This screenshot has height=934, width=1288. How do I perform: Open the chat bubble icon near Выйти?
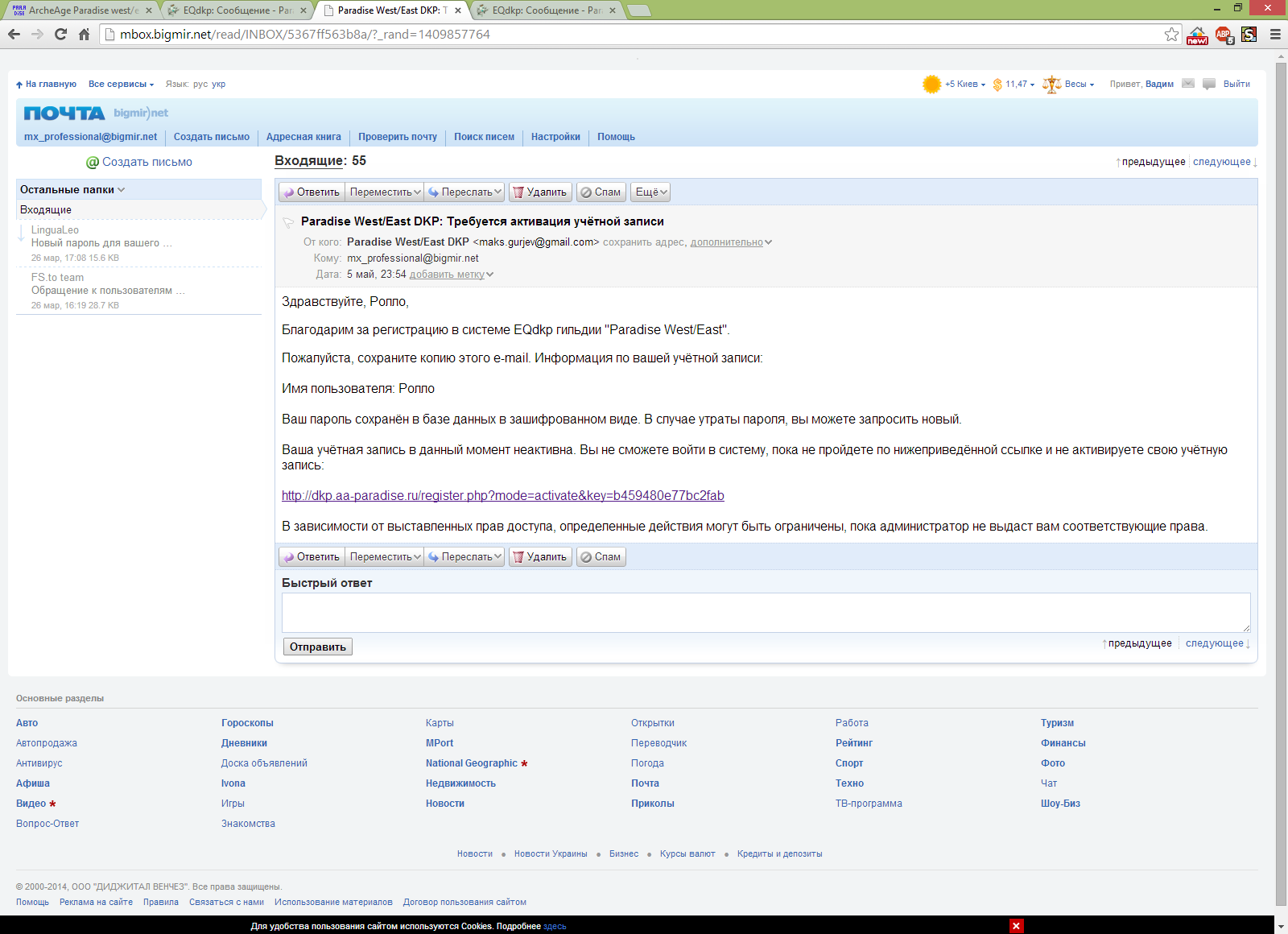coord(1209,84)
